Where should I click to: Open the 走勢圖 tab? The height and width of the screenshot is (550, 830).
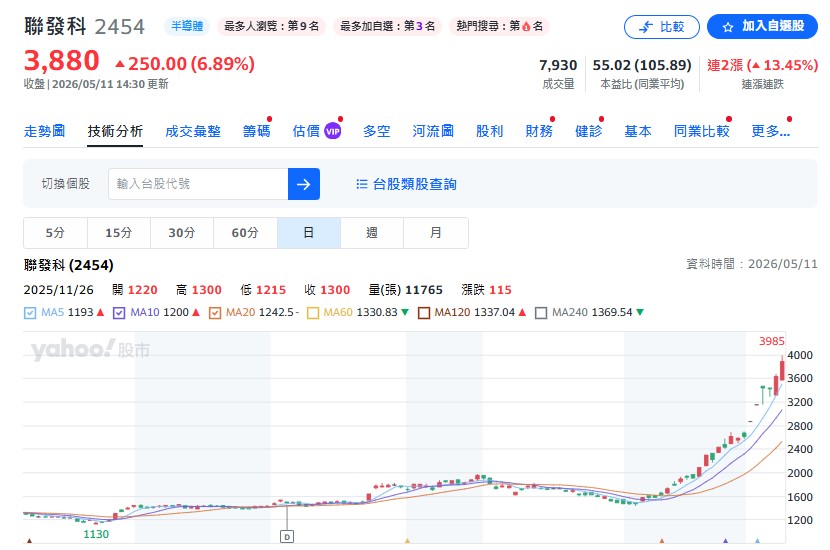point(44,131)
